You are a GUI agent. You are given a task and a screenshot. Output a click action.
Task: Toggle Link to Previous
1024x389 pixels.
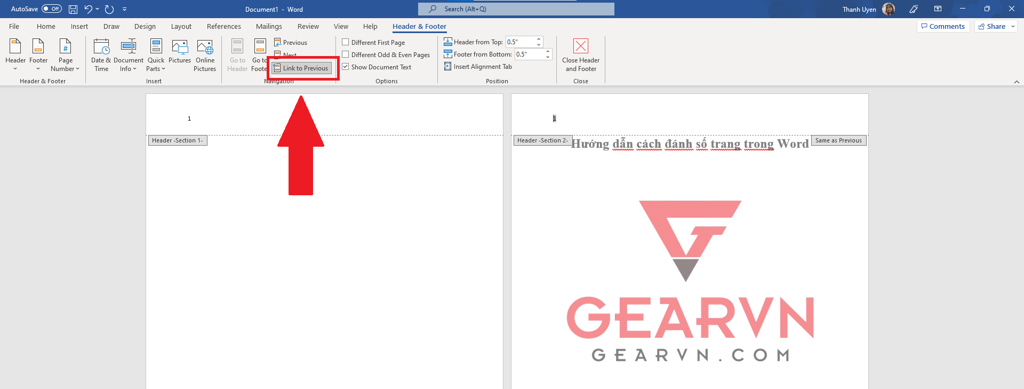tap(302, 68)
